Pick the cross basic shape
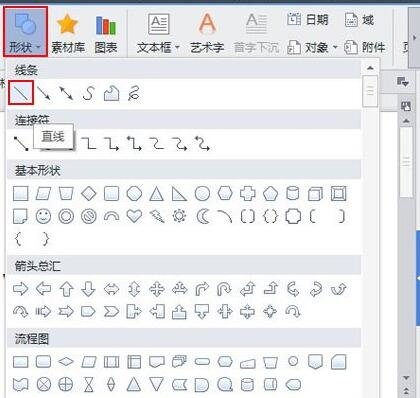 pos(248,194)
